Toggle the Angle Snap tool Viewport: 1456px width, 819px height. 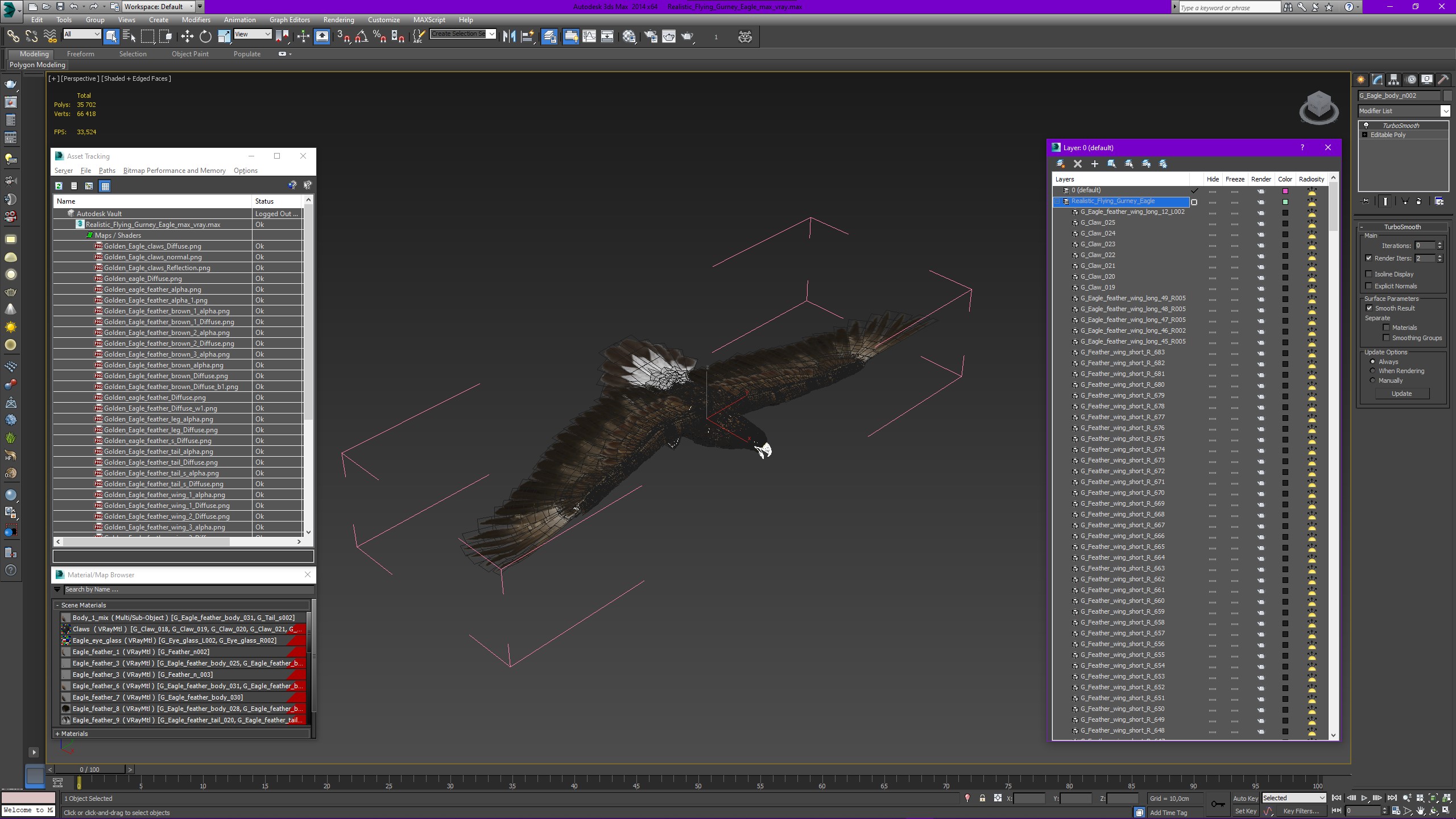(361, 36)
